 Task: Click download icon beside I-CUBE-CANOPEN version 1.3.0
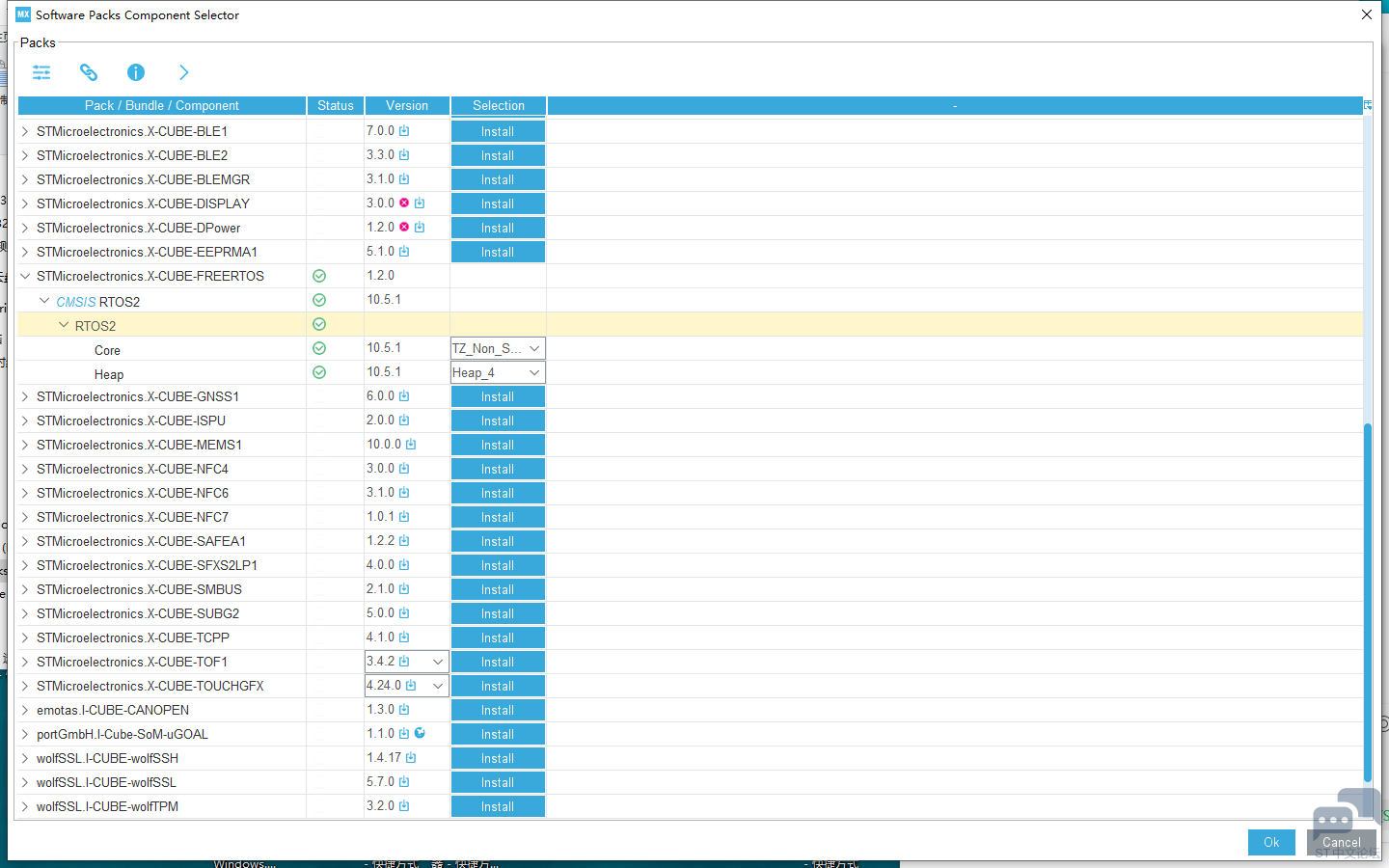(404, 710)
